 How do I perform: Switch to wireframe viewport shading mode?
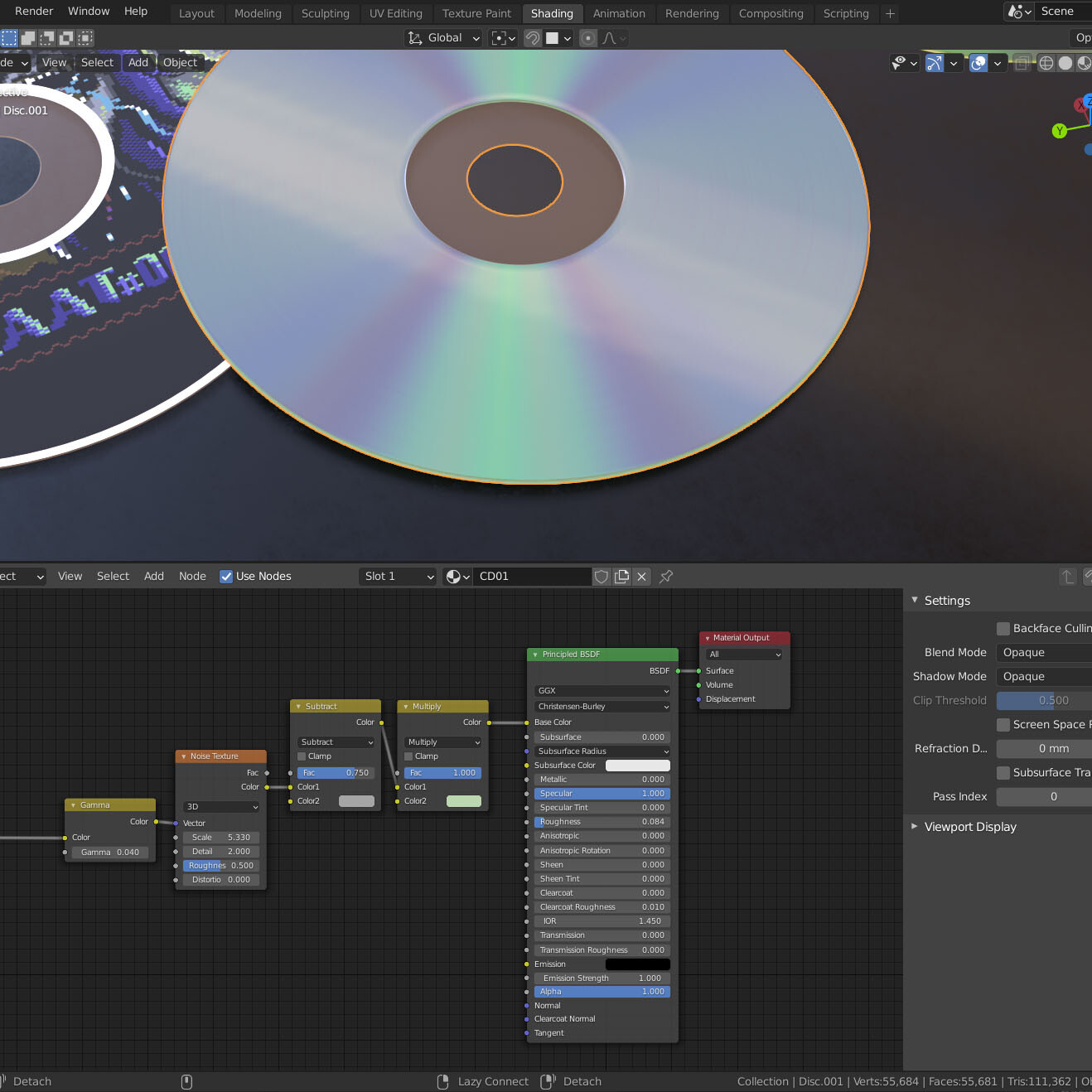pos(1046,63)
